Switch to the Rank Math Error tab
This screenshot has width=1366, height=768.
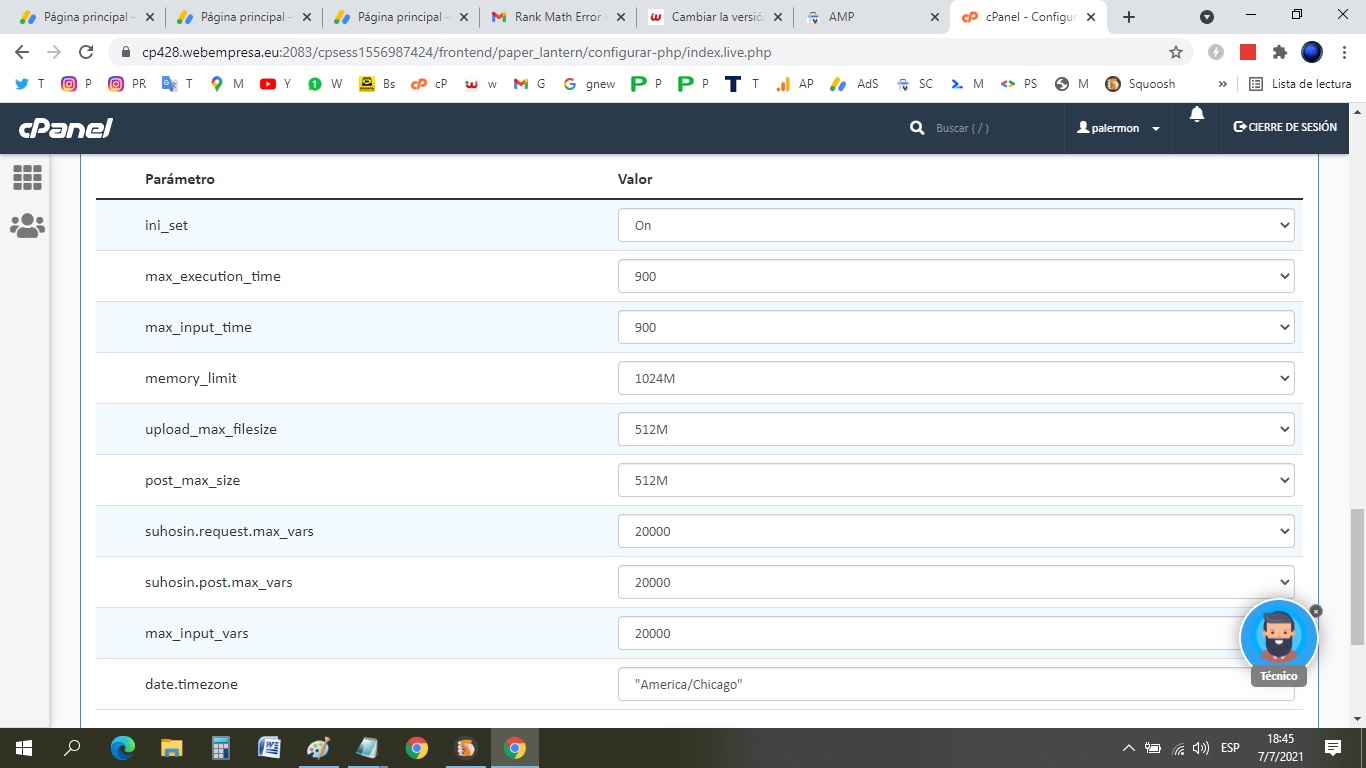556,17
